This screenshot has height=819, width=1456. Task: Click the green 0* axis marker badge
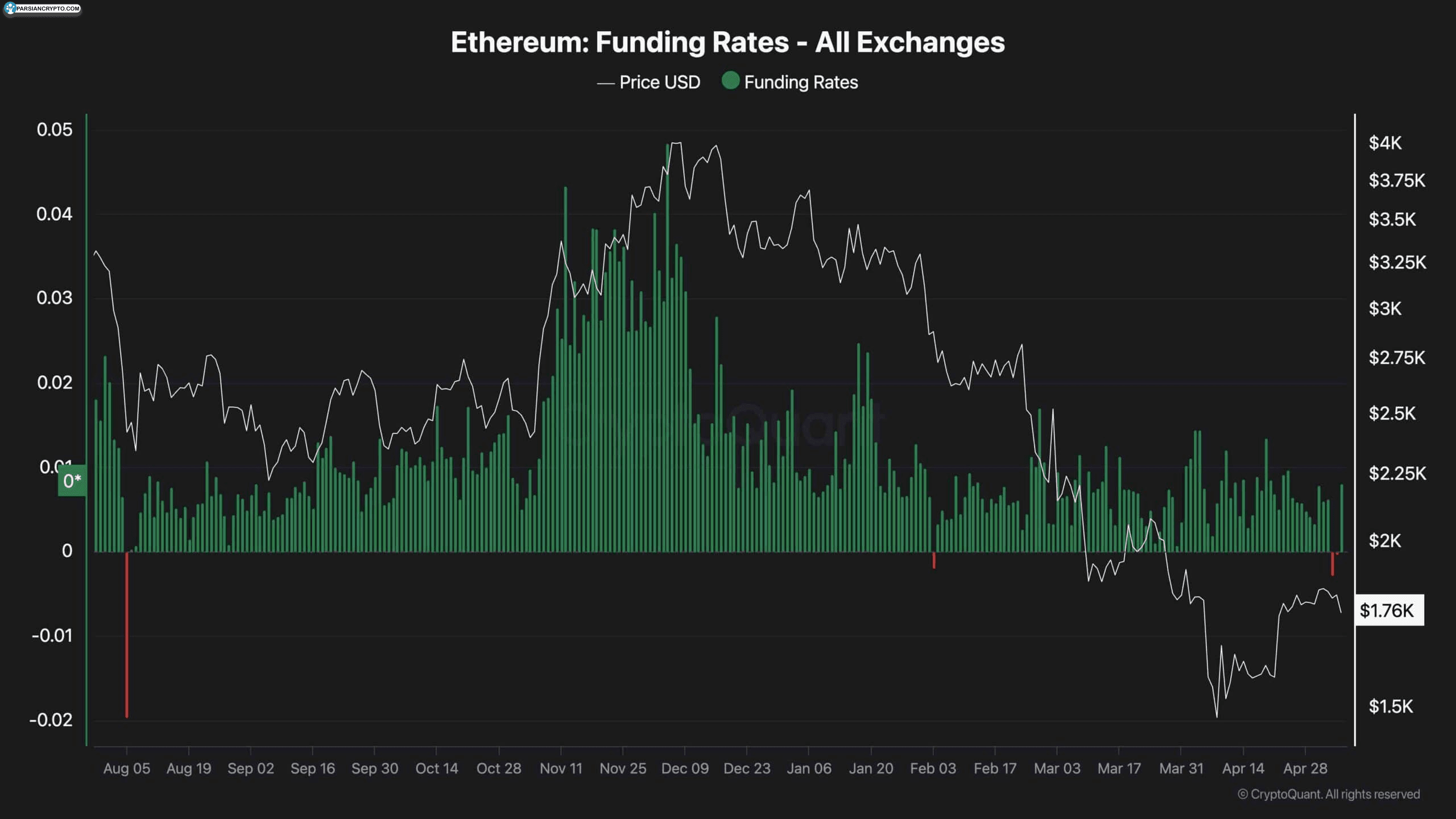point(72,481)
